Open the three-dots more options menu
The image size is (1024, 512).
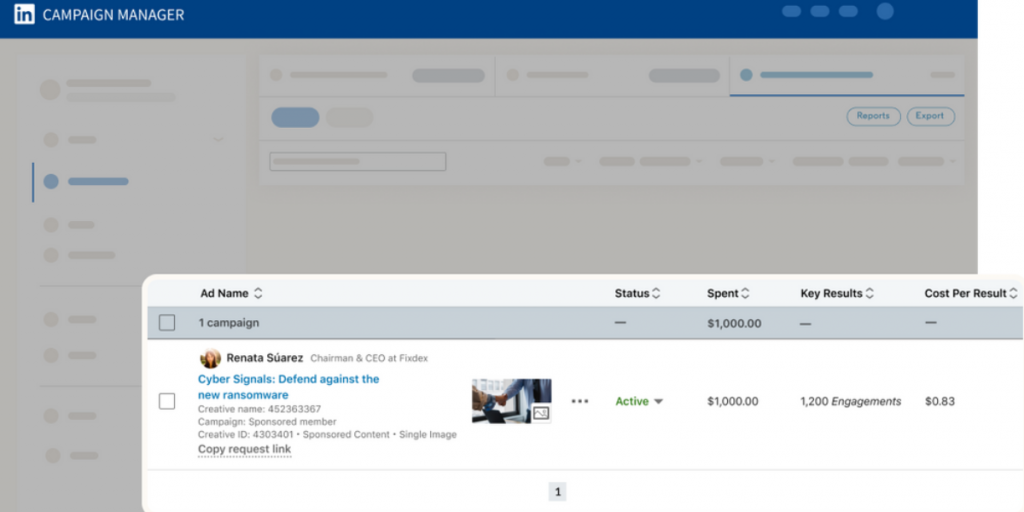pos(580,401)
